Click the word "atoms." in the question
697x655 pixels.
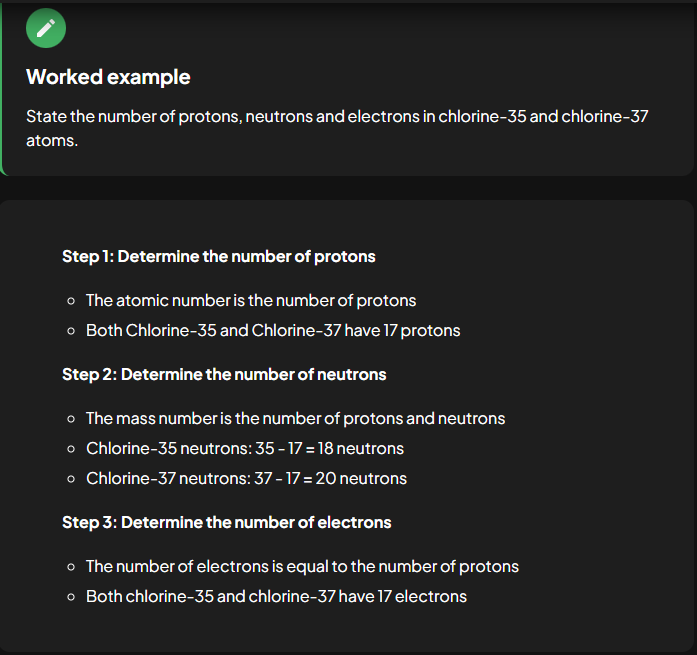coord(52,140)
